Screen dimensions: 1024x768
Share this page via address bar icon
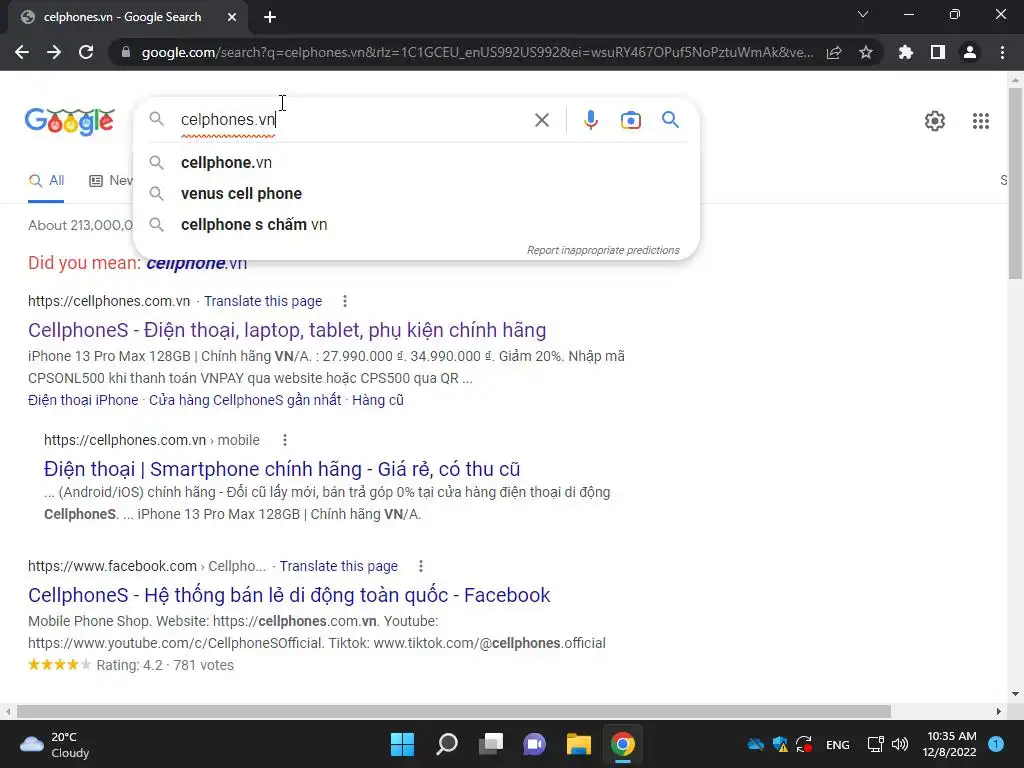point(834,52)
